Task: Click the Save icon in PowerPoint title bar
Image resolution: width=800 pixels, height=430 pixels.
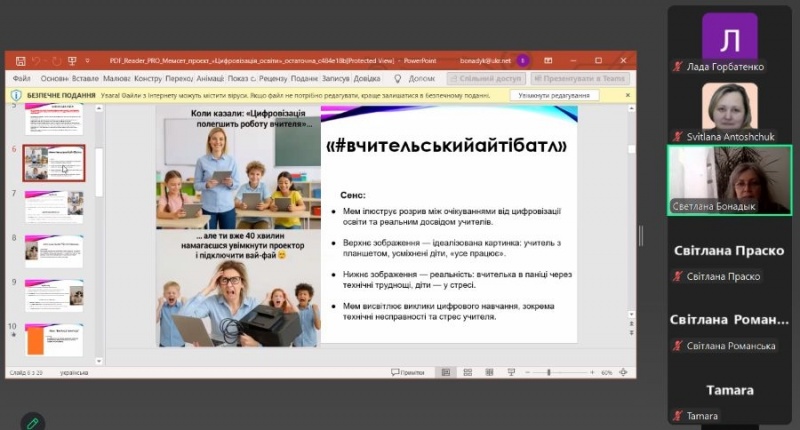Action: point(20,61)
